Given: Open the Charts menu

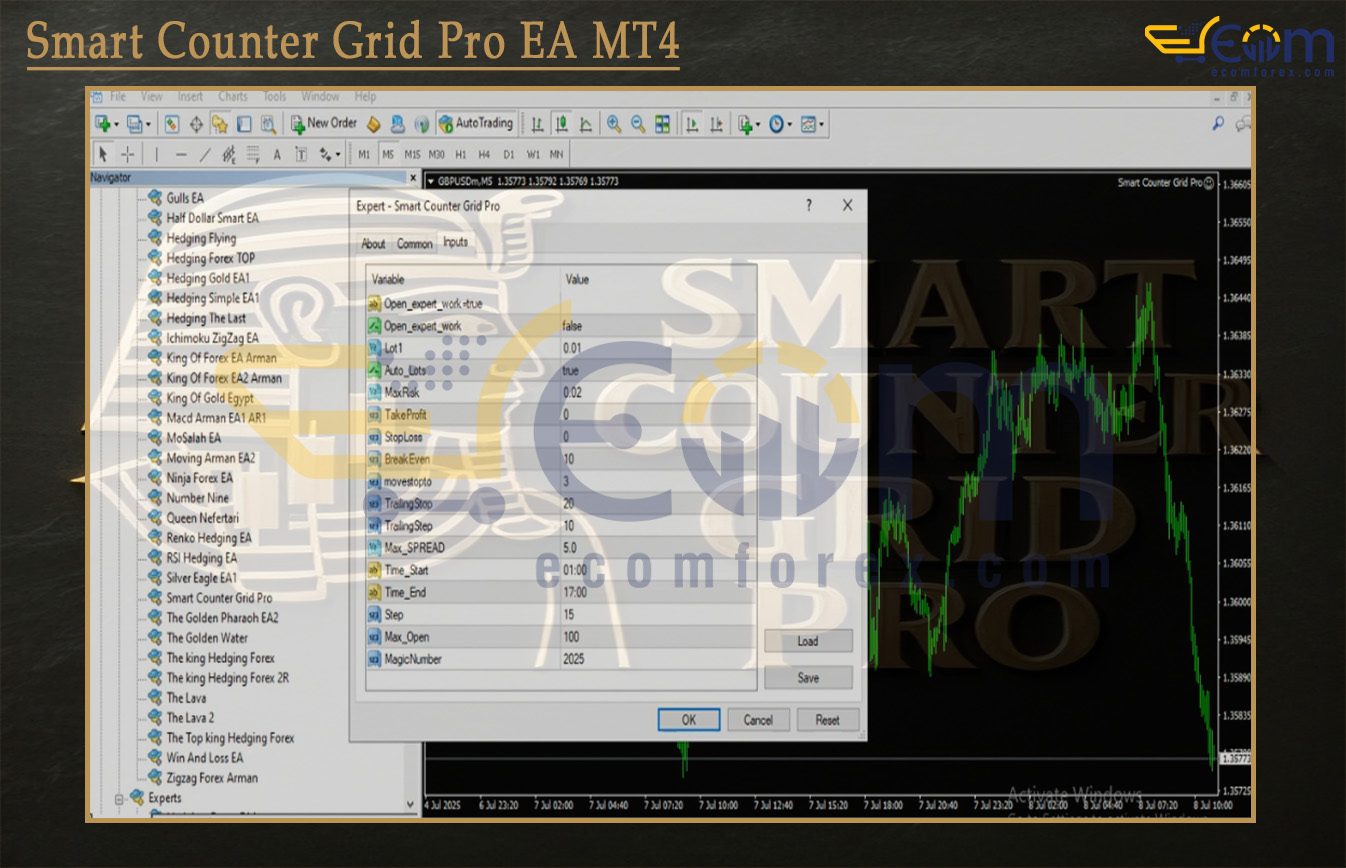Looking at the screenshot, I should pos(232,97).
